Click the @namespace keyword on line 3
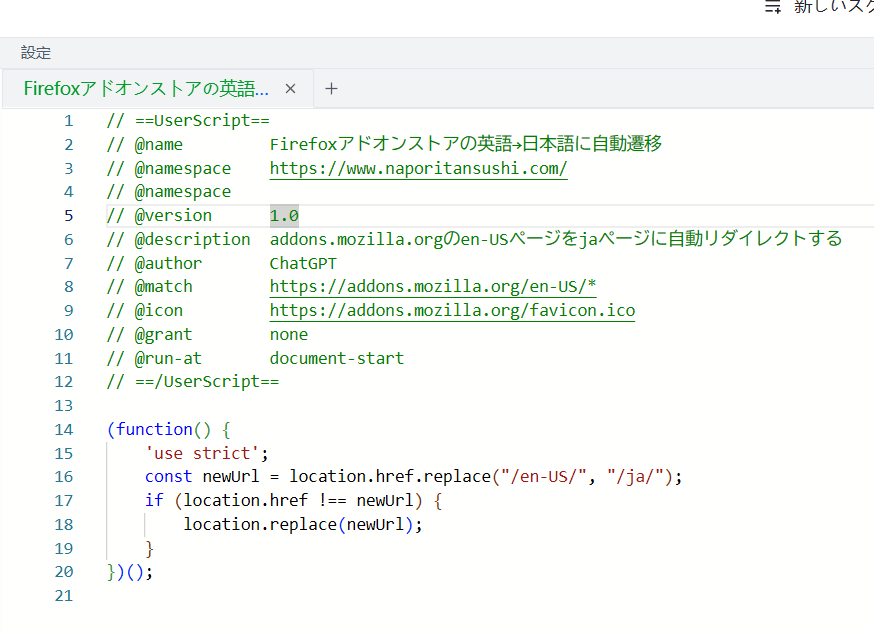This screenshot has height=631, width=874. tap(182, 168)
